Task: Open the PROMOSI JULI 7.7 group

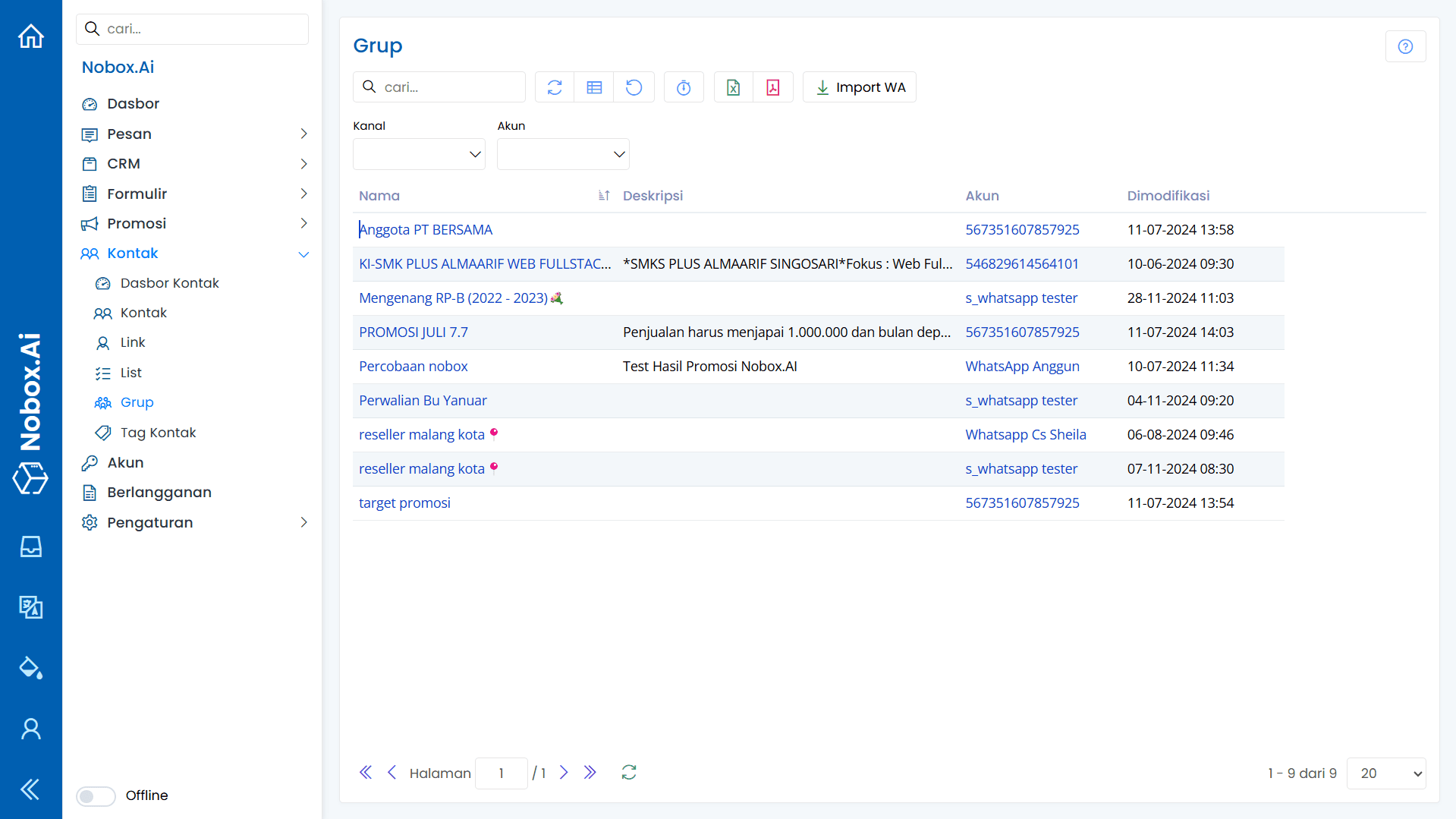Action: [x=414, y=332]
